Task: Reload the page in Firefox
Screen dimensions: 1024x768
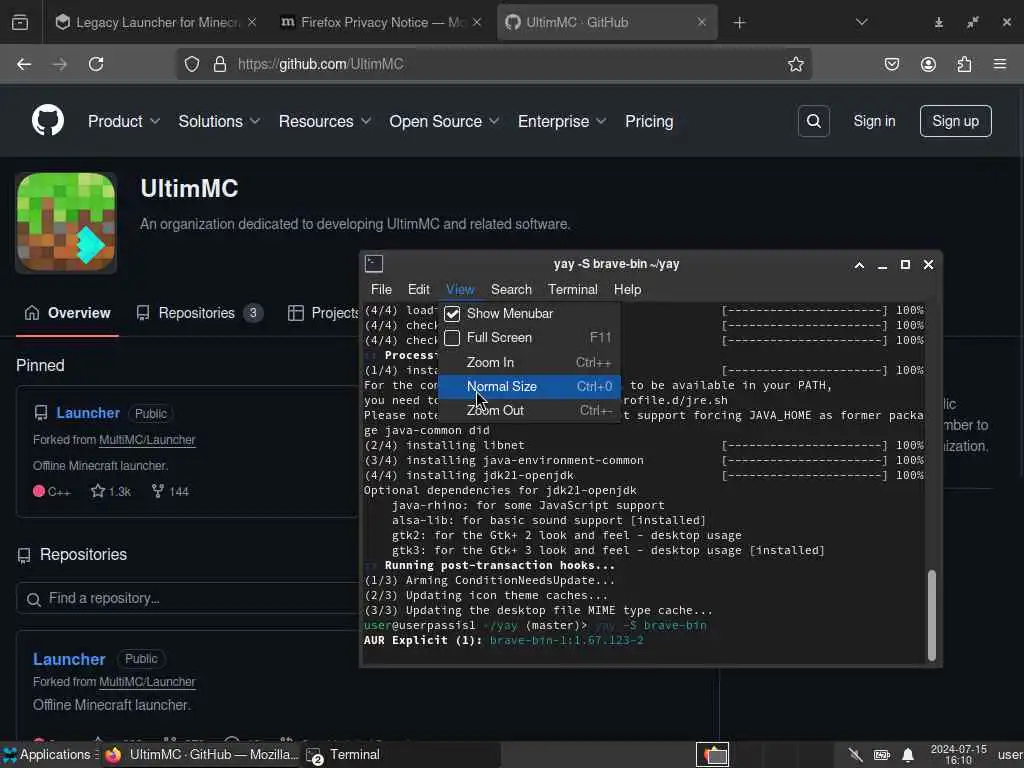Action: pos(96,64)
